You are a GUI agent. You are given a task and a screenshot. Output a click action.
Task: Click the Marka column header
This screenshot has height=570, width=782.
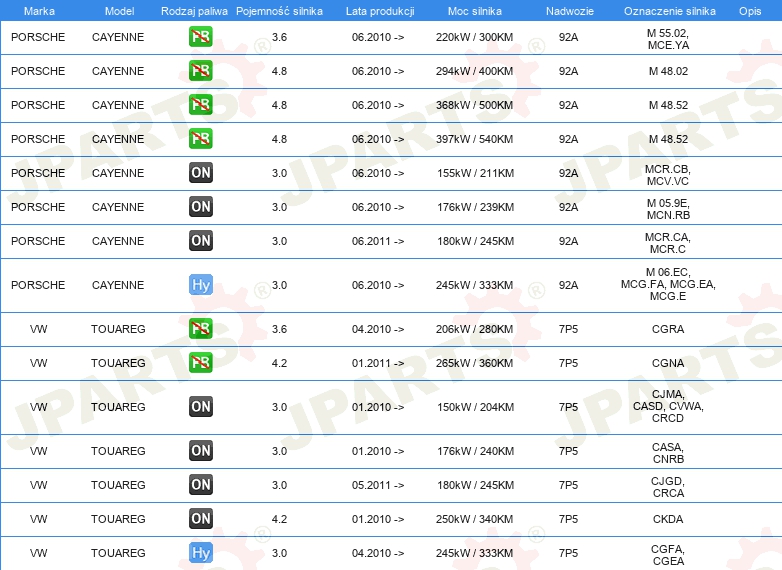coord(39,11)
